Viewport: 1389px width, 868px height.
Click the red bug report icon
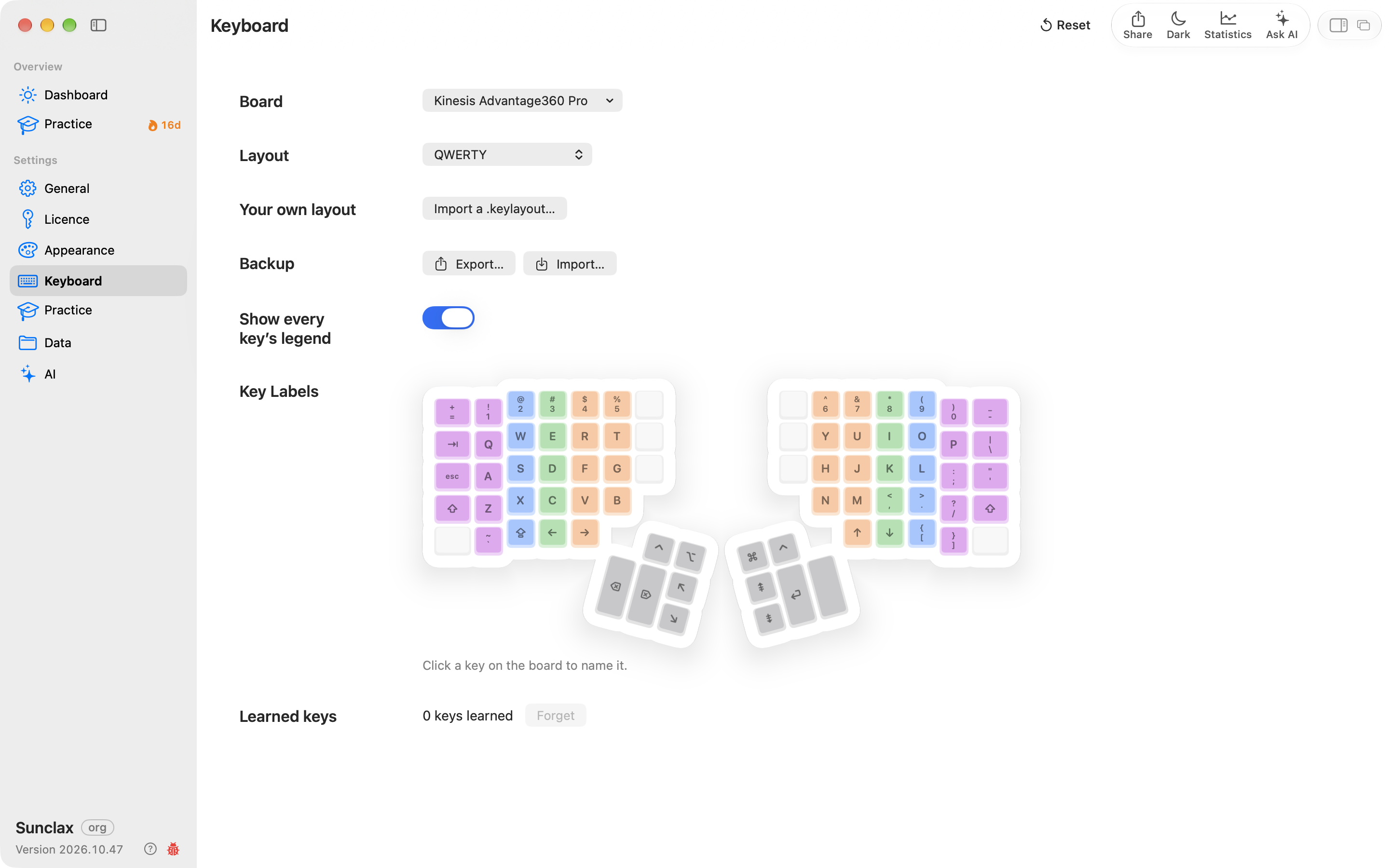173,849
